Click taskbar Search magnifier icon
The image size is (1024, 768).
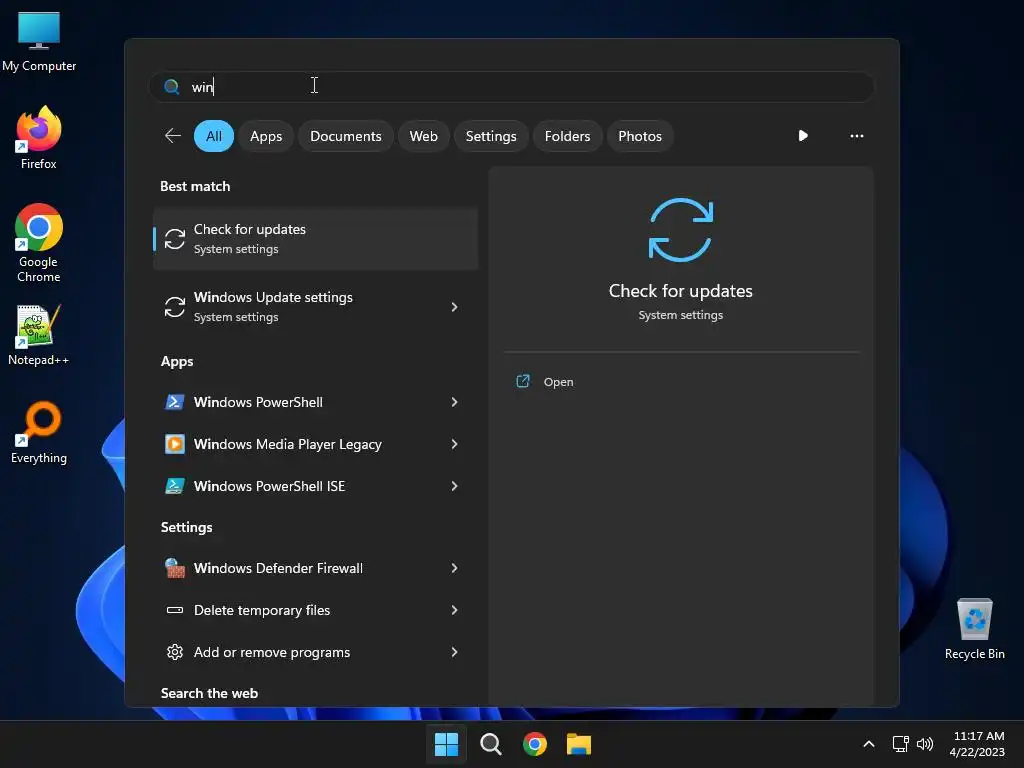(490, 744)
